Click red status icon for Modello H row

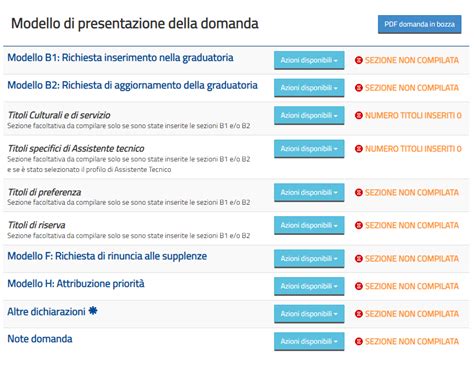[359, 286]
